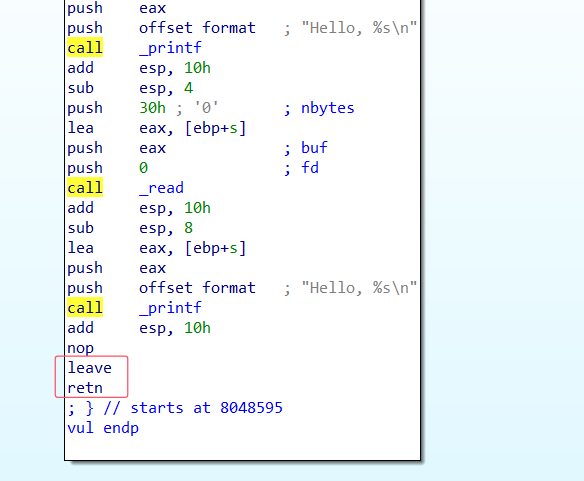Select the leave instruction
Screen dimensions: 584x481
[x=89, y=368]
